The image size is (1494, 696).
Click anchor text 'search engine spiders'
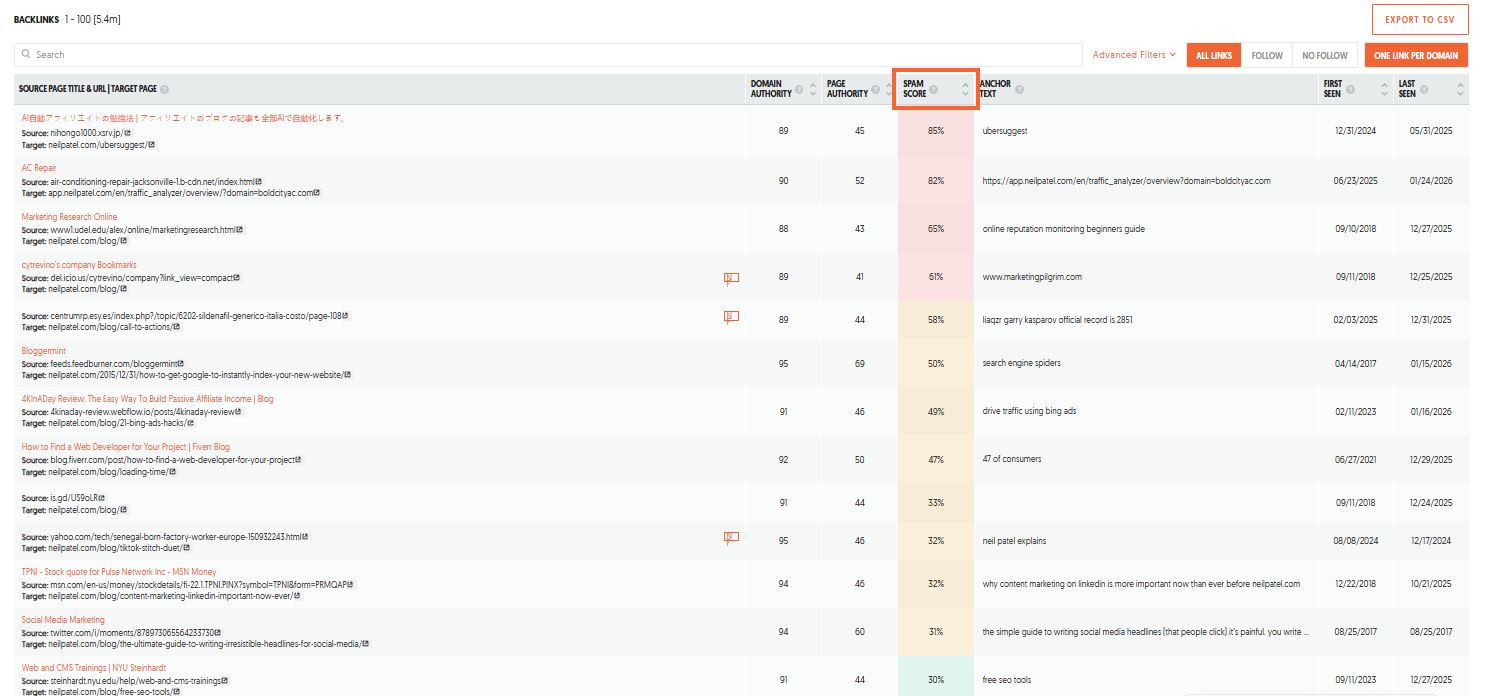point(1022,363)
